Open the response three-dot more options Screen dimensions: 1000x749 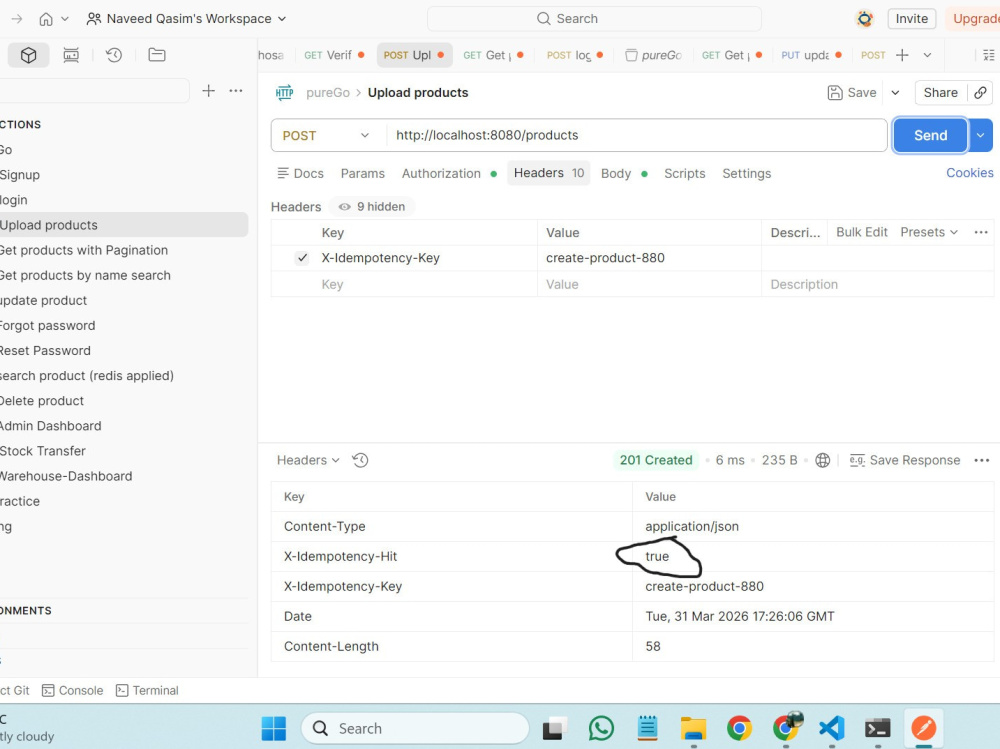(x=982, y=460)
